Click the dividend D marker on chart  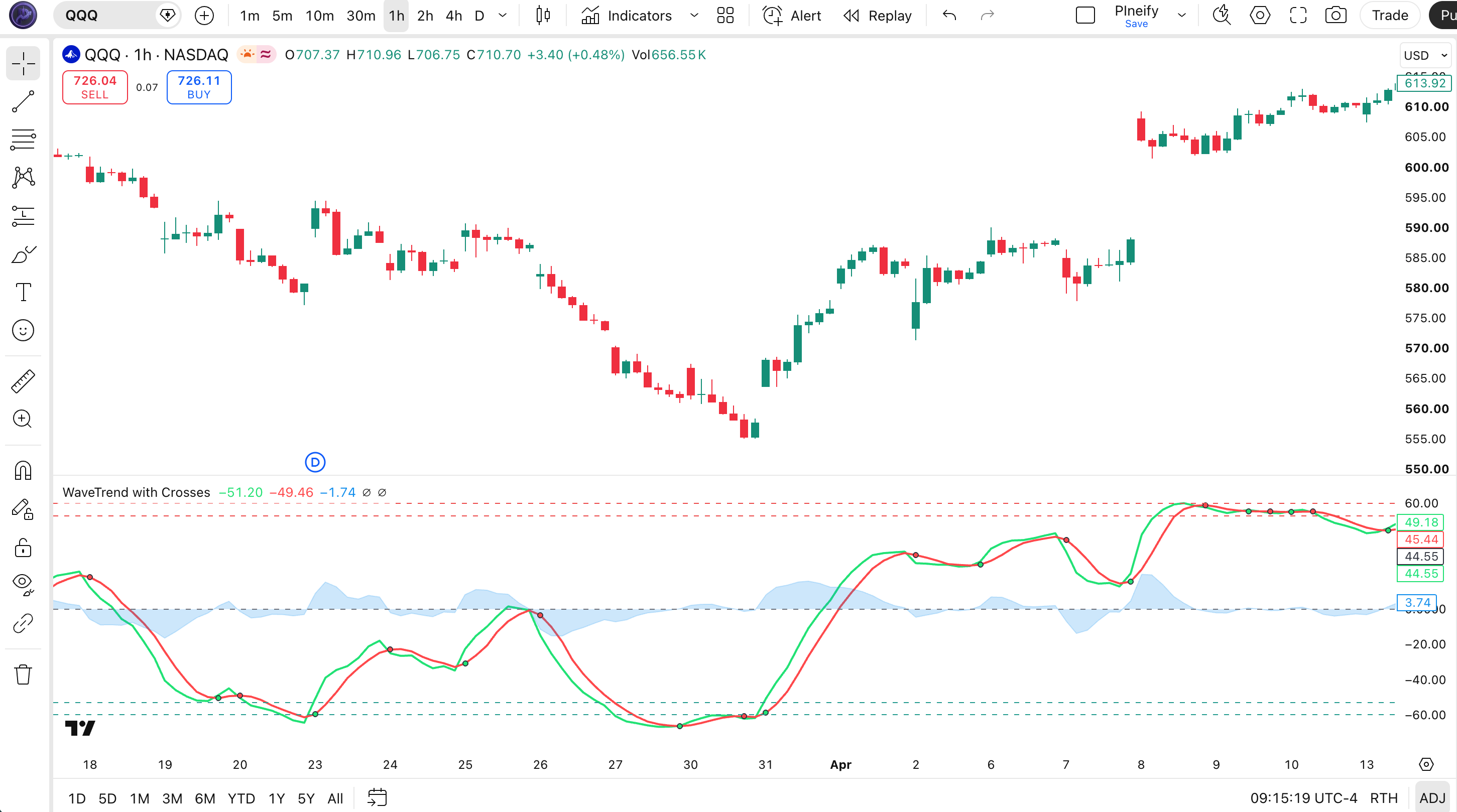(x=315, y=463)
